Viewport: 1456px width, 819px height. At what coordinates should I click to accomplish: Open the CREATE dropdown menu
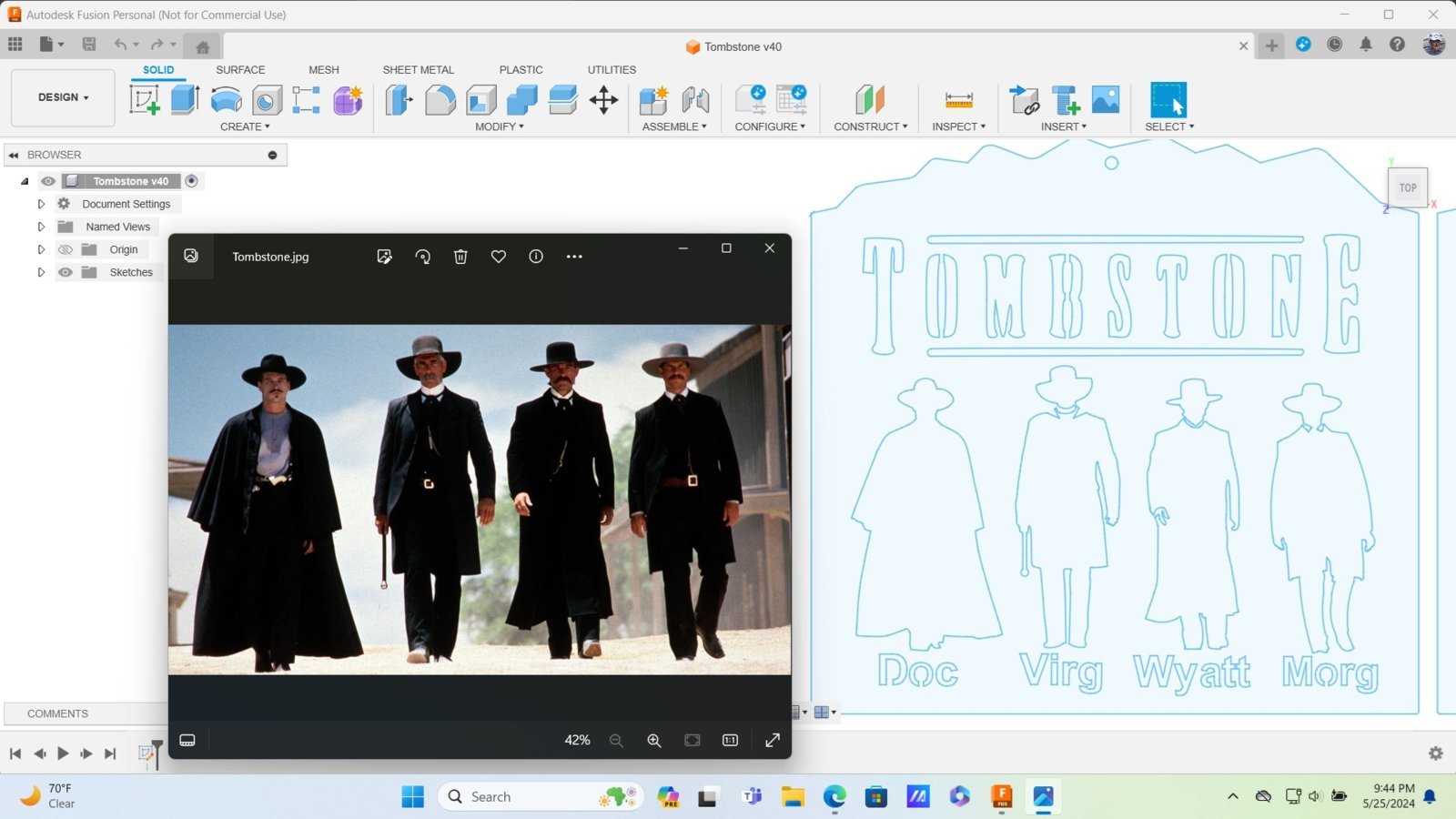tap(245, 126)
